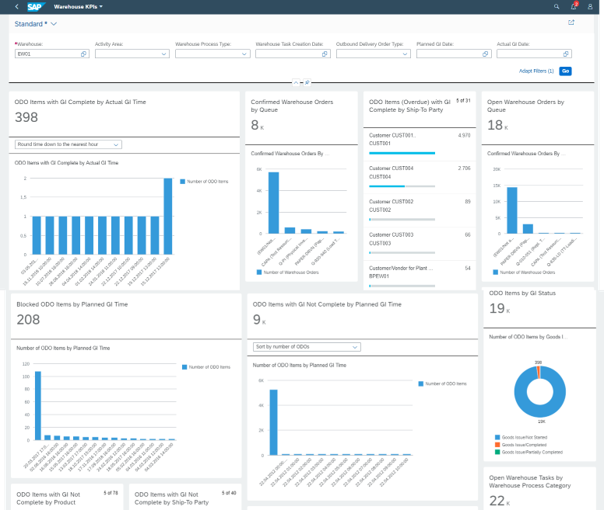The image size is (604, 510).
Task: Click the tallest bar in Open Warehouse Orders chart
Action: pyautogui.click(x=512, y=210)
